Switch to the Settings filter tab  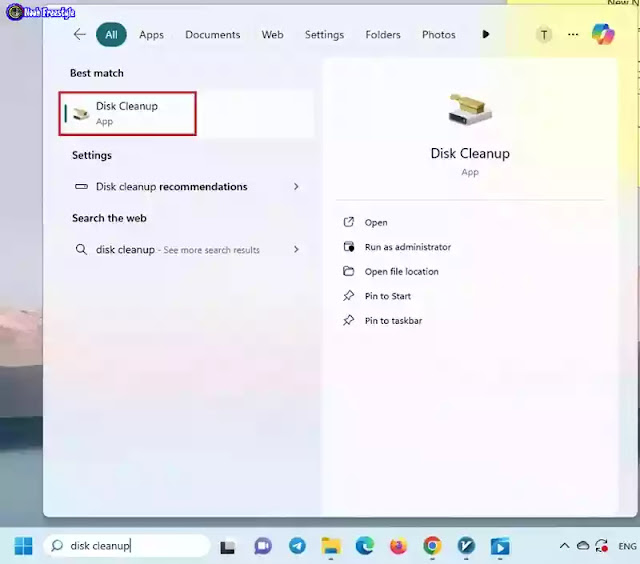324,35
